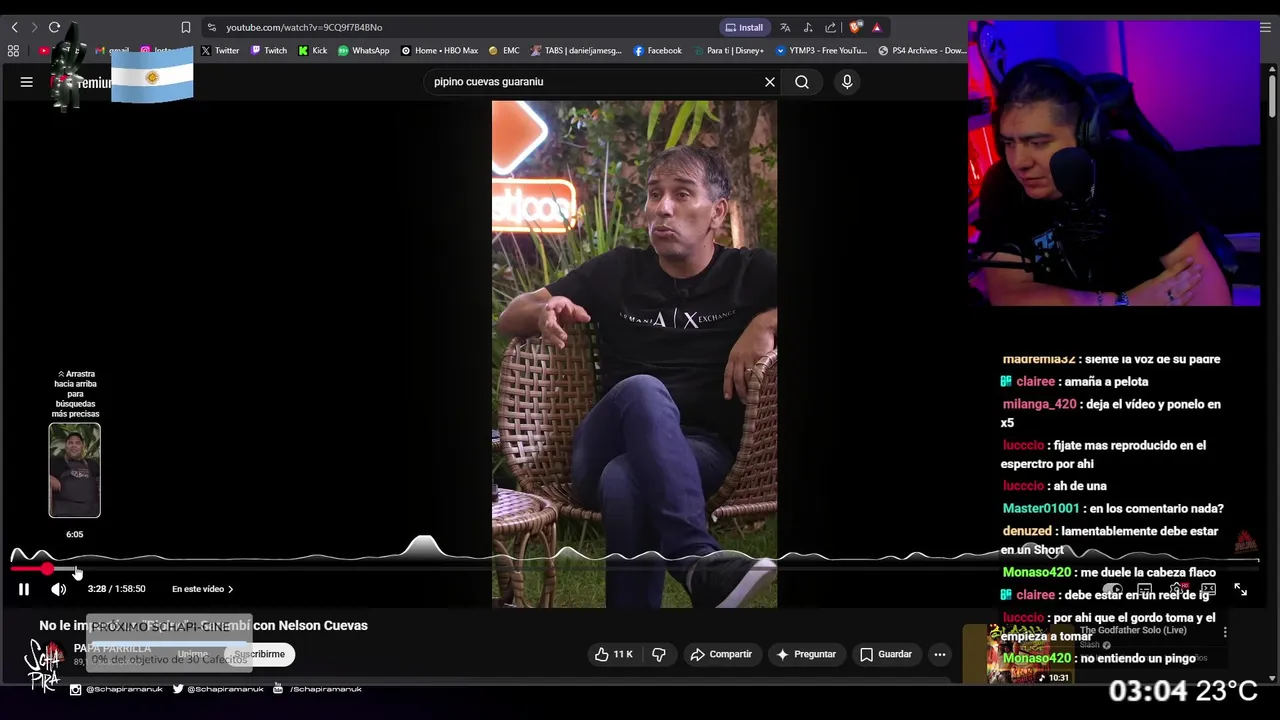Open the translate page icon
Image resolution: width=1280 pixels, height=720 pixels.
[785, 27]
